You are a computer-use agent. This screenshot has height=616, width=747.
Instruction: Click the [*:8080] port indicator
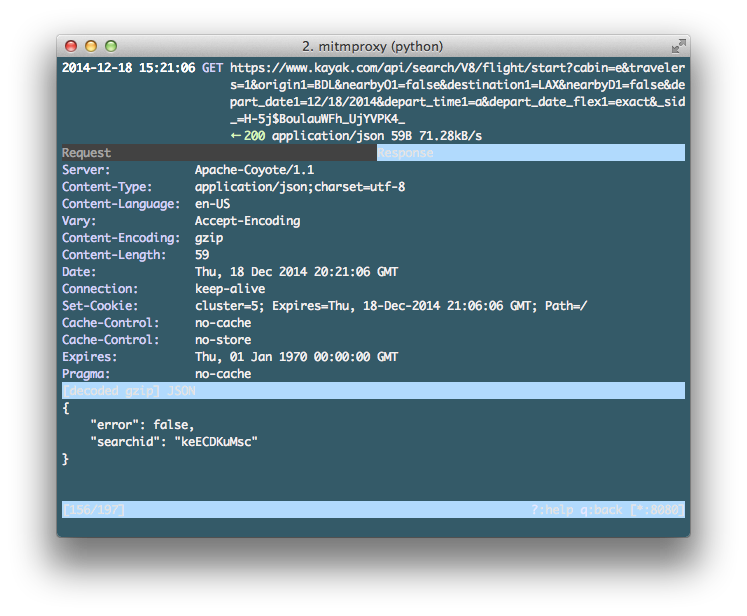[658, 510]
